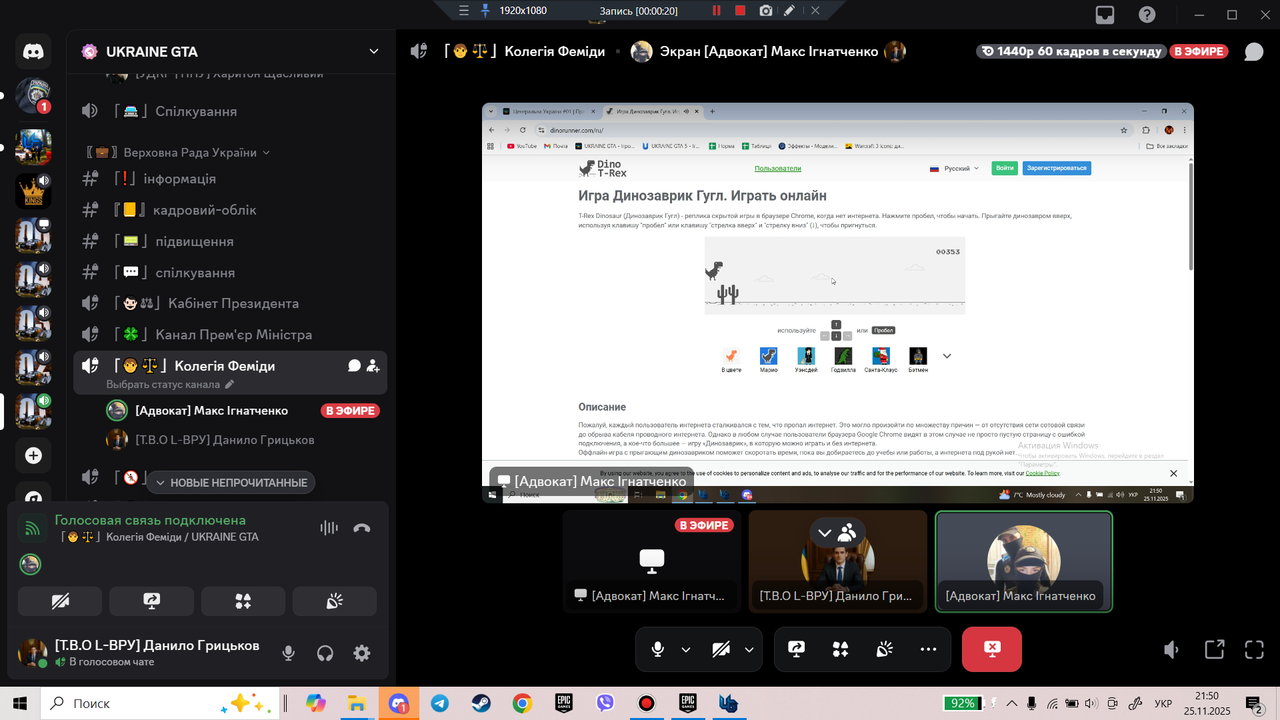The image size is (1280, 720).
Task: Set channel status Выбрать статус канала
Action: 170,384
